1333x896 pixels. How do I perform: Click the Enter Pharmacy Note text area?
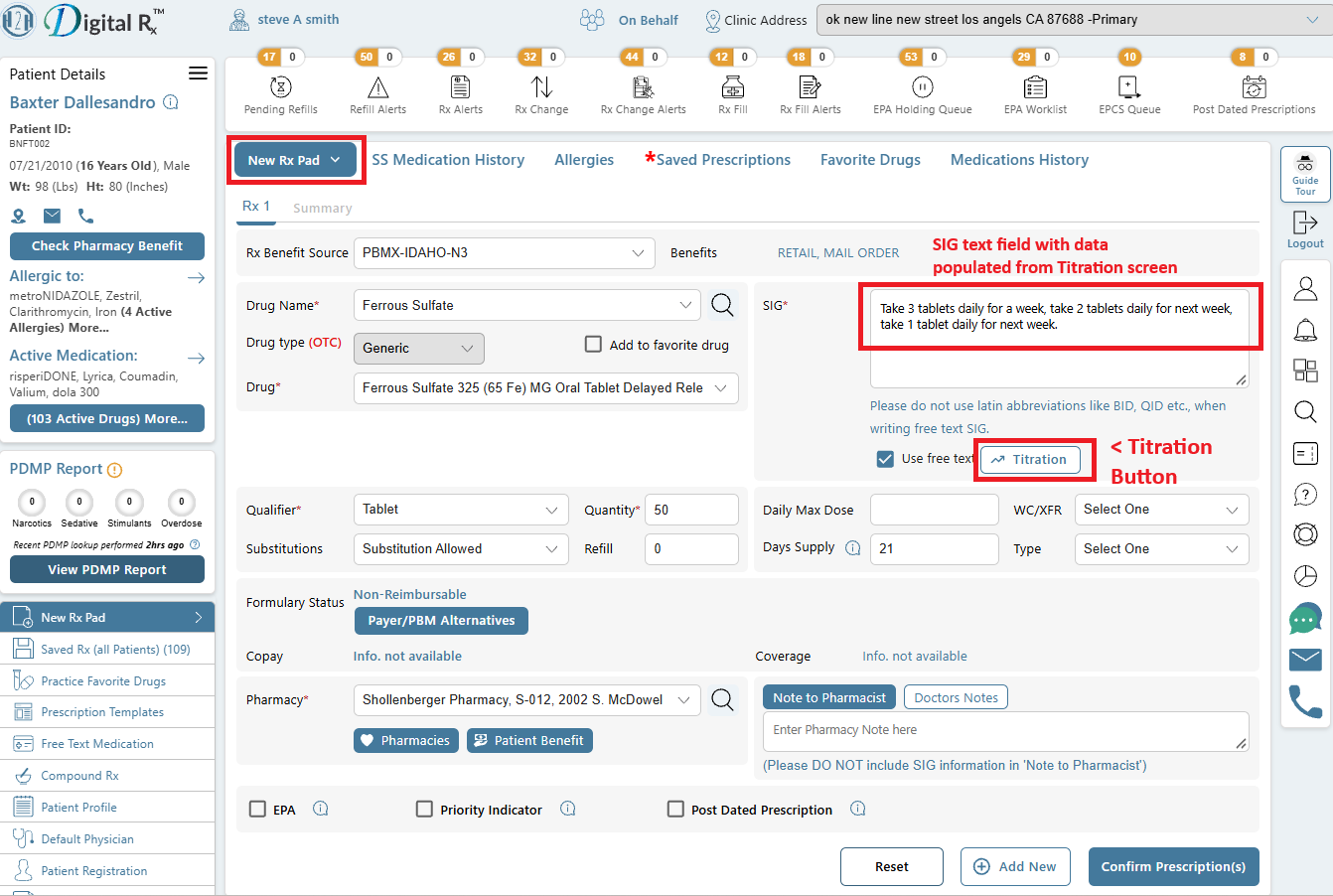coord(1005,731)
